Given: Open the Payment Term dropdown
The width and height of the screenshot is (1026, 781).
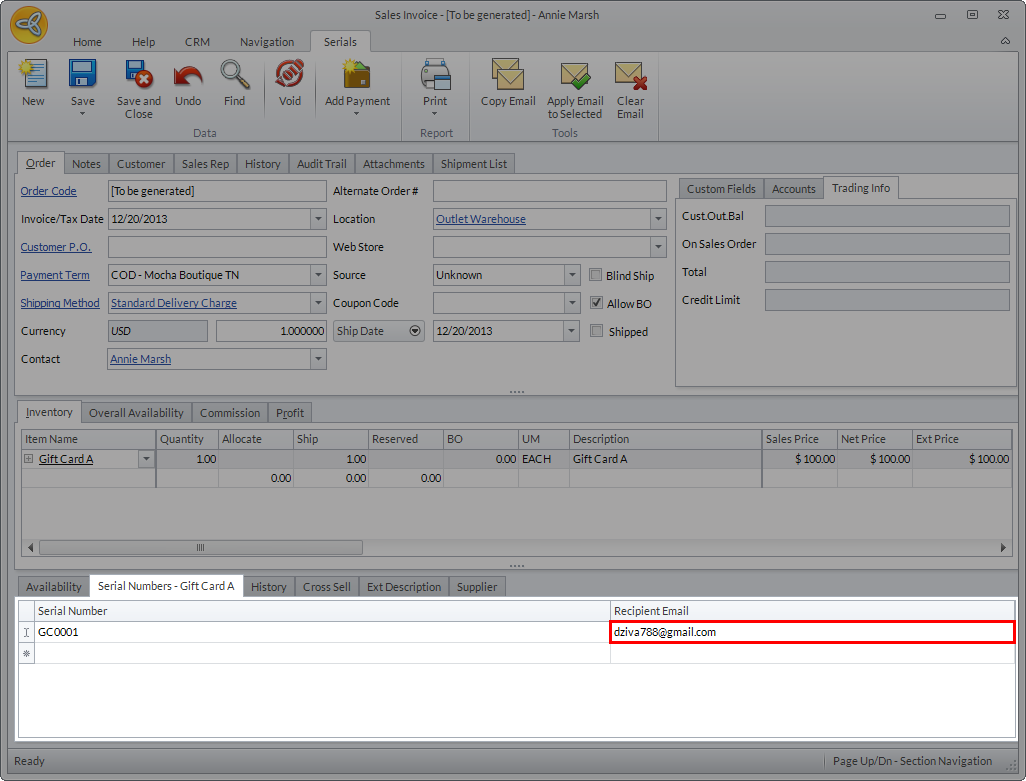Looking at the screenshot, I should point(318,275).
